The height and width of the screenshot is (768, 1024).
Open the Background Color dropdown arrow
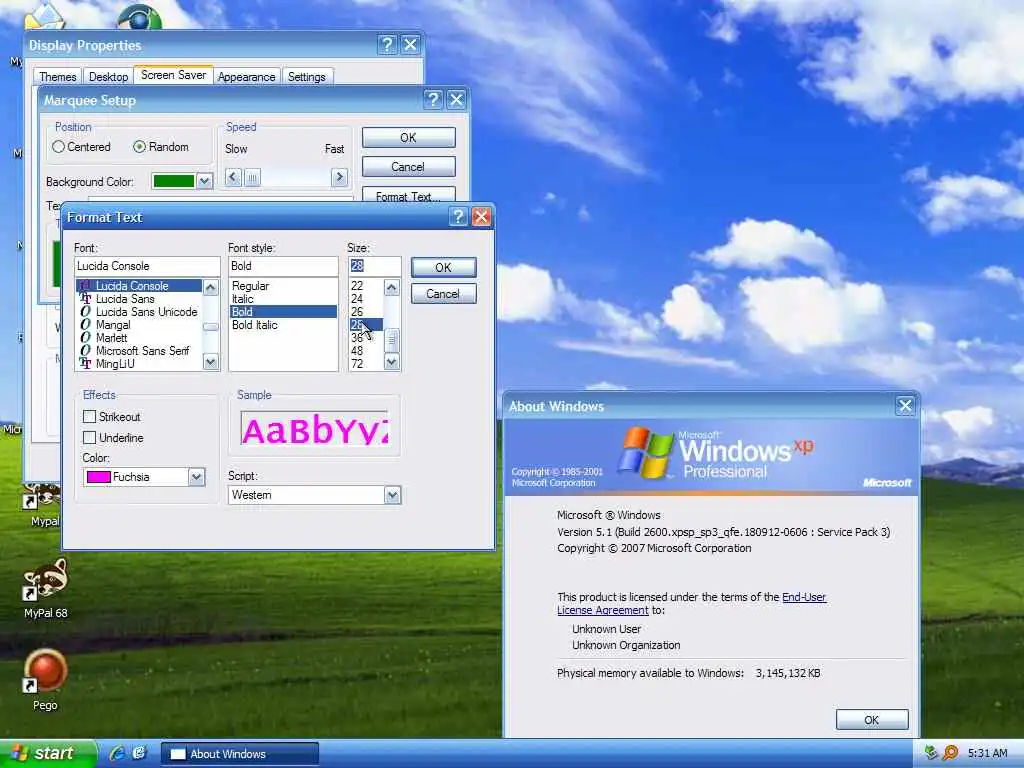coord(204,181)
